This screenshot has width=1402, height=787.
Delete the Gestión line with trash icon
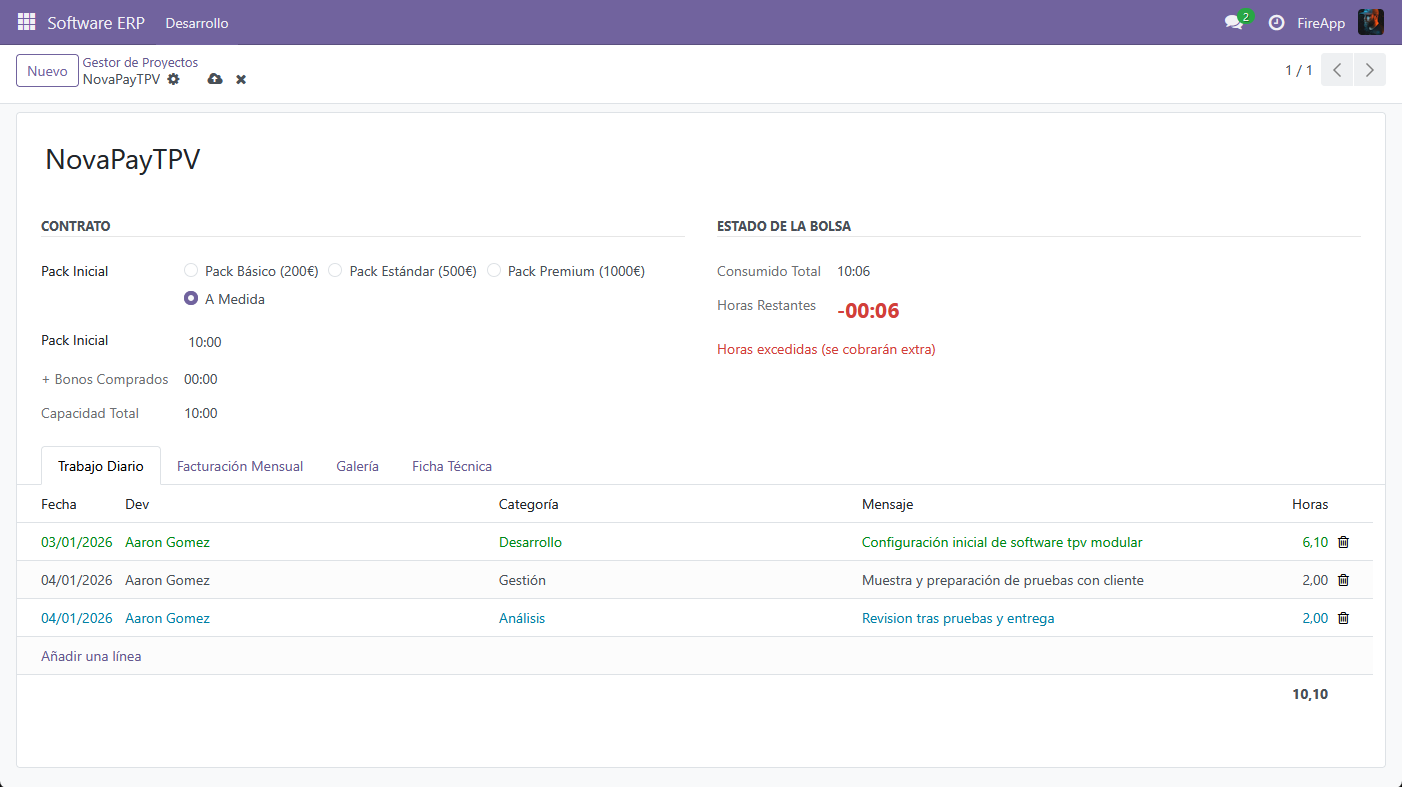(1343, 580)
